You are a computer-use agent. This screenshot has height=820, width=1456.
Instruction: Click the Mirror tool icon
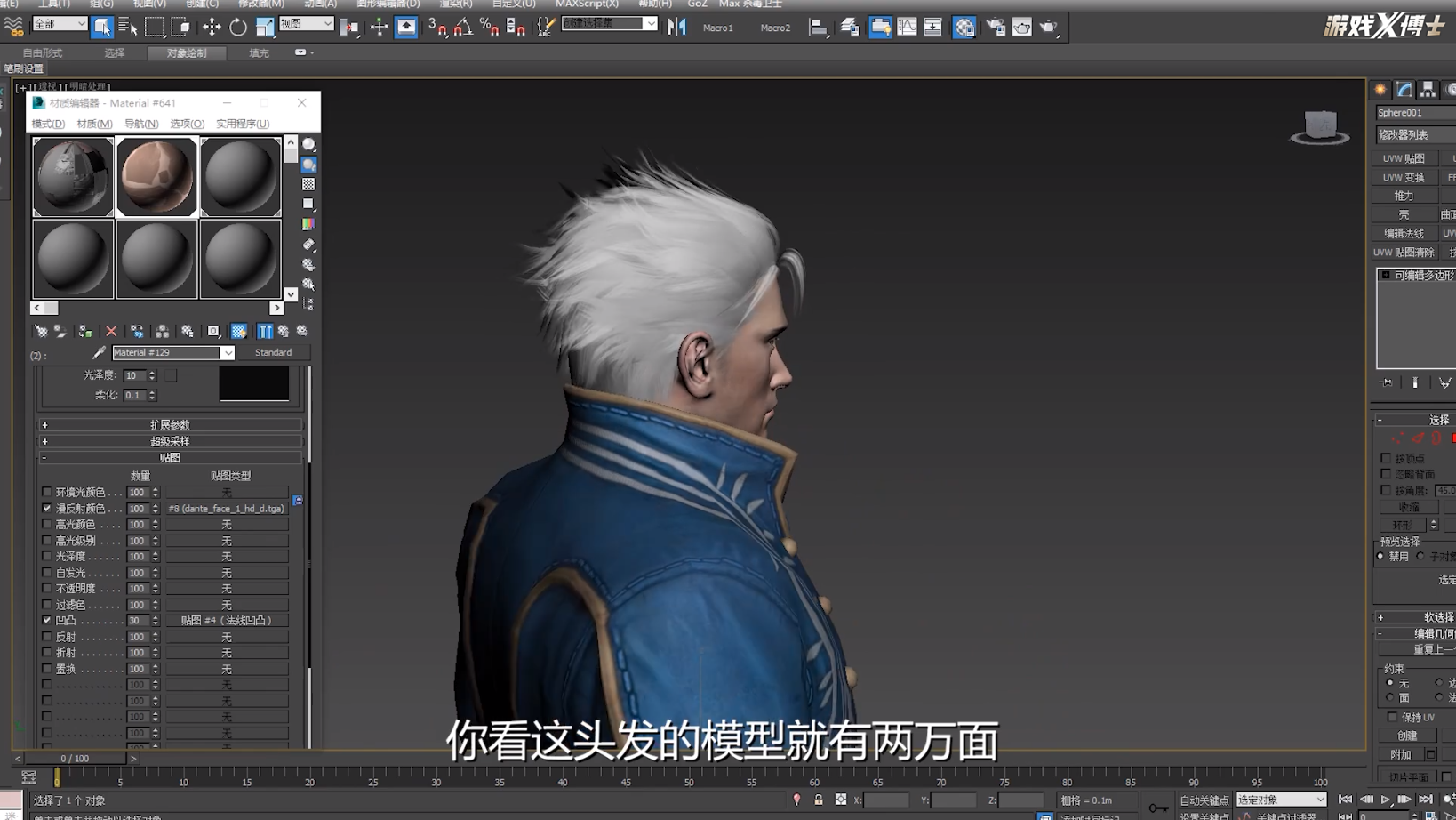pyautogui.click(x=677, y=27)
